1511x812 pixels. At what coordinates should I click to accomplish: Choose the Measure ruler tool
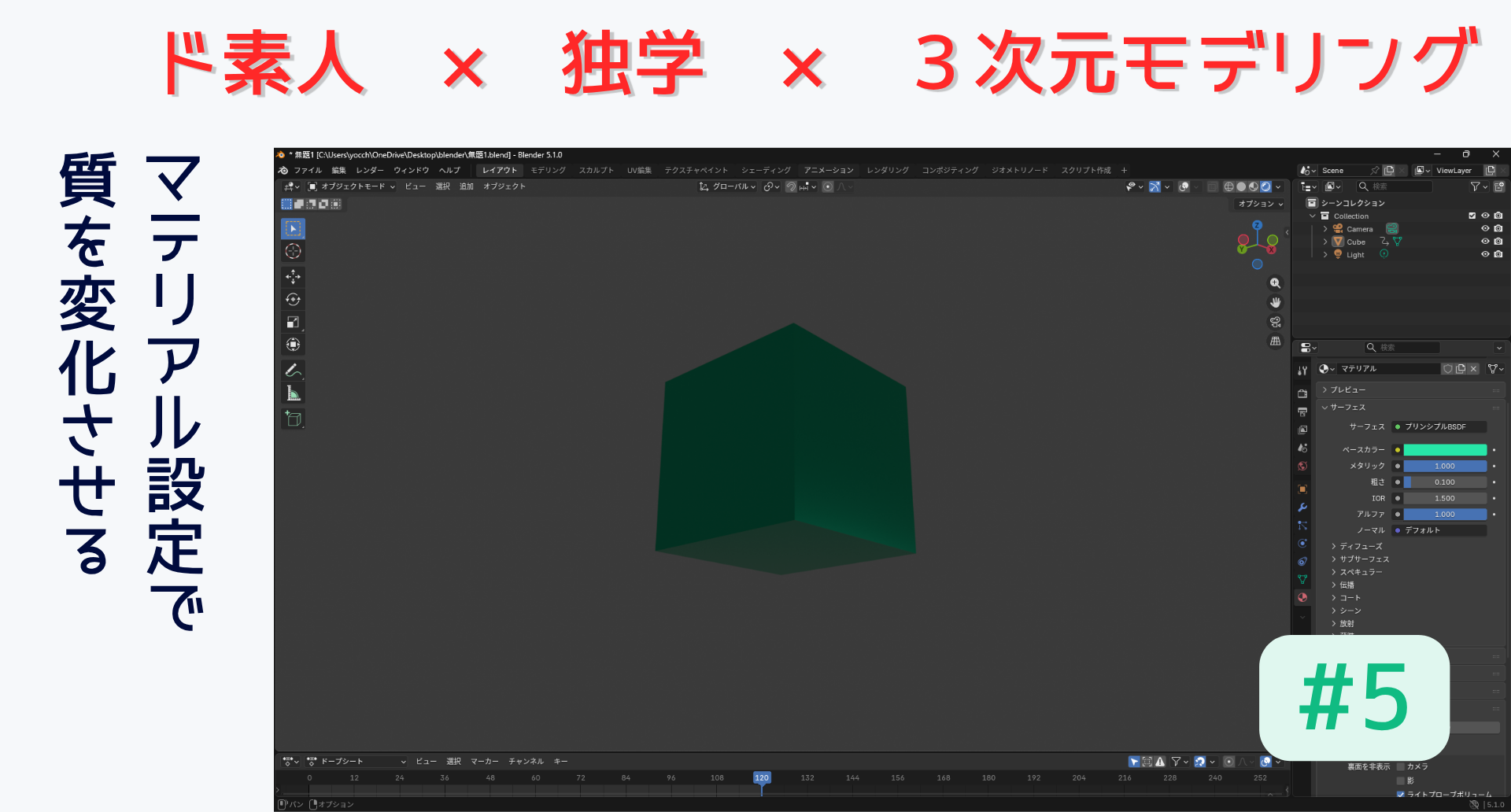293,393
